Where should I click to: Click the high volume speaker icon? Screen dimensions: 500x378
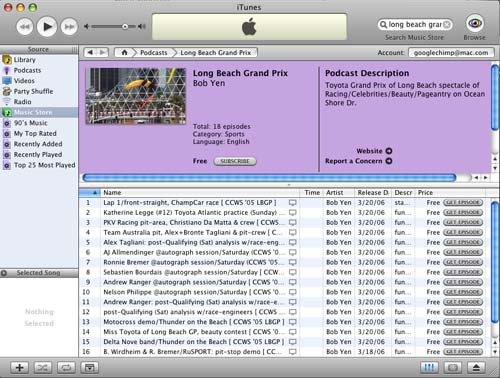(142, 26)
